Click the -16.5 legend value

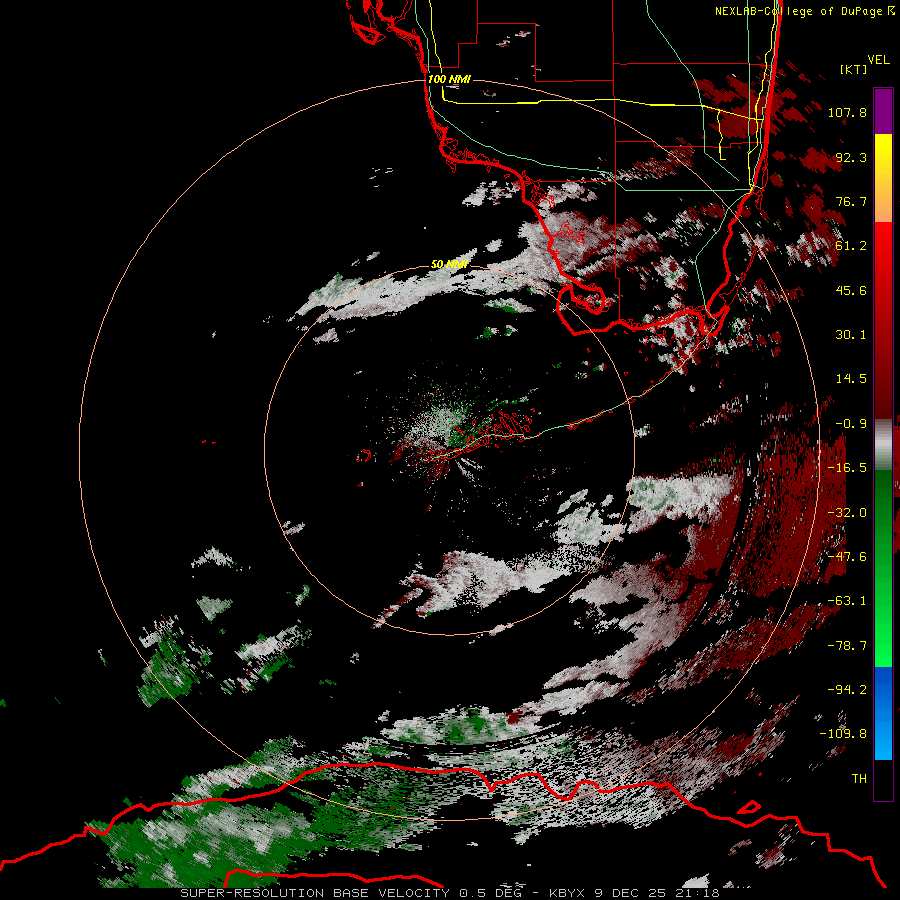pos(847,468)
